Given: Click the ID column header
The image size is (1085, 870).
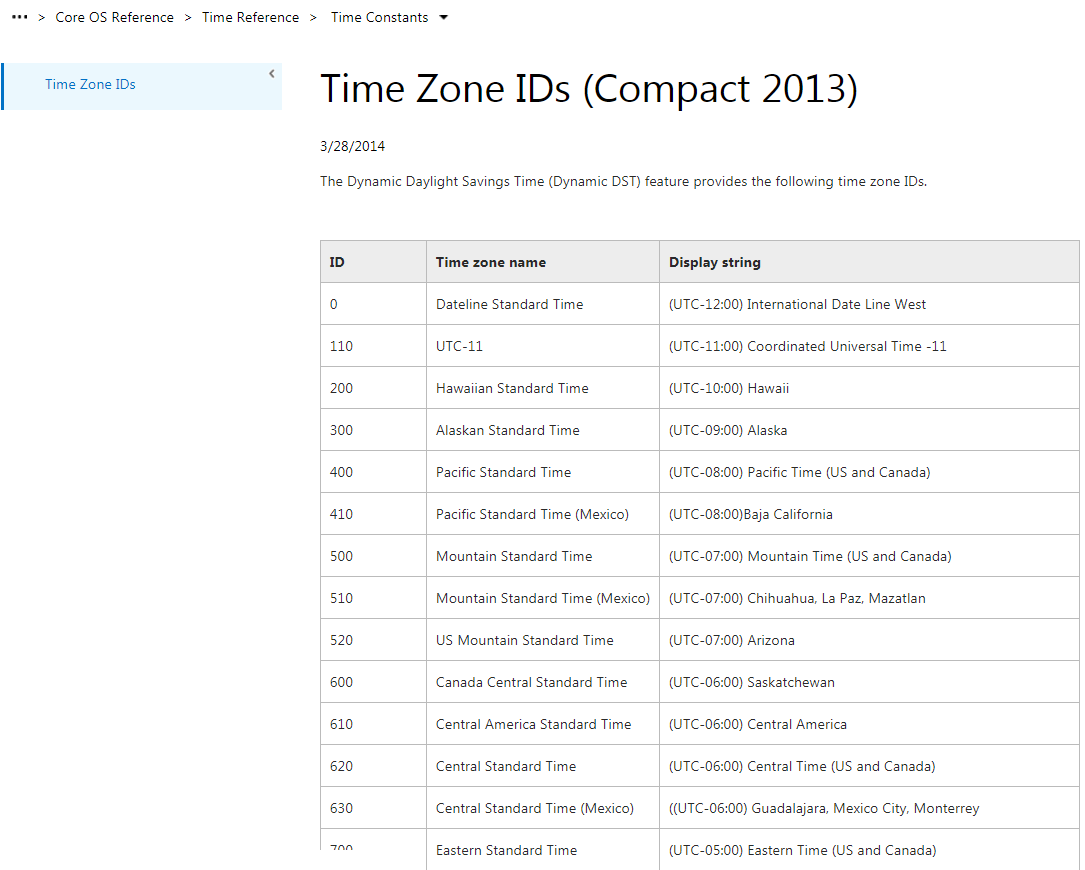Looking at the screenshot, I should (x=338, y=262).
